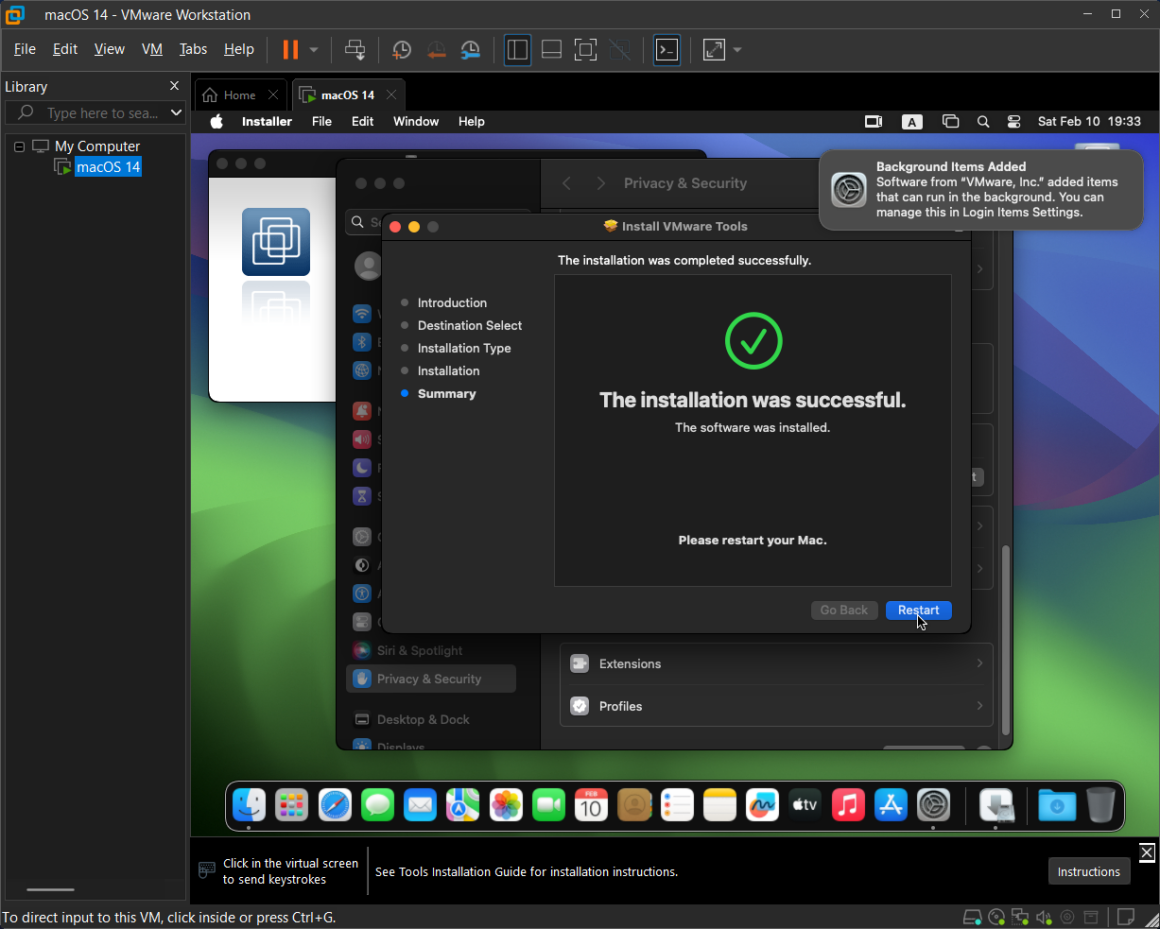Image resolution: width=1160 pixels, height=929 pixels.
Task: Select macOS 14 in the library tree
Action: 108,167
